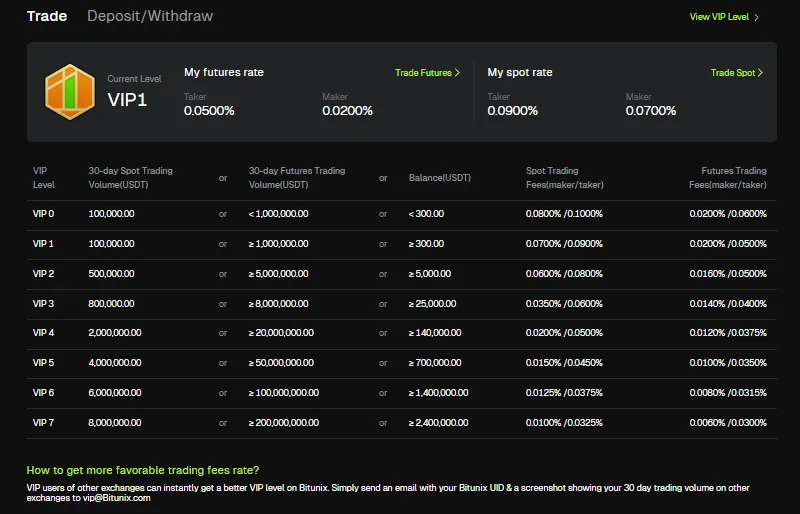Click VIP 7 balance ≥2,400,000.00
The height and width of the screenshot is (514, 800).
(438, 423)
